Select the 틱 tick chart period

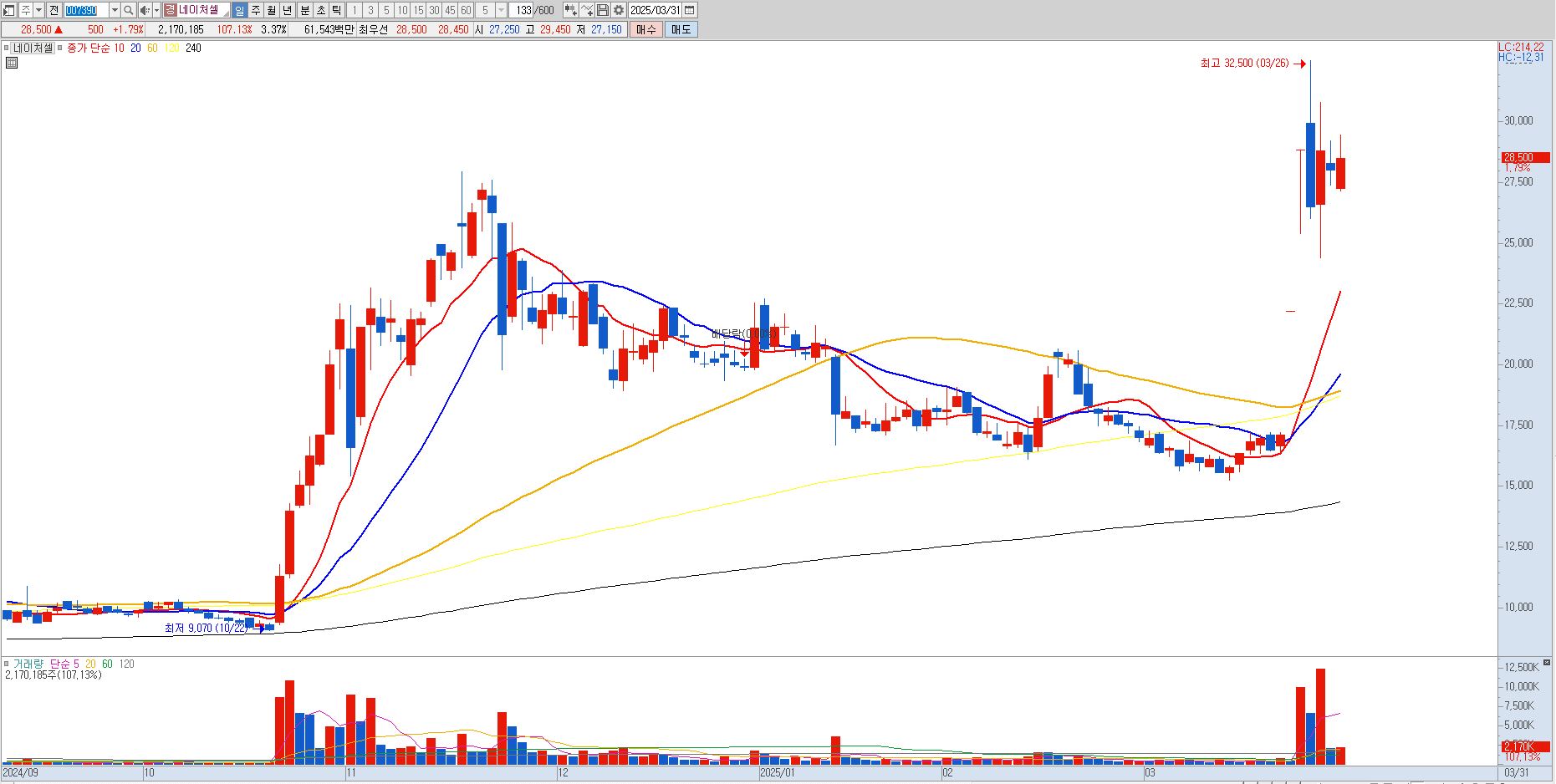point(336,10)
